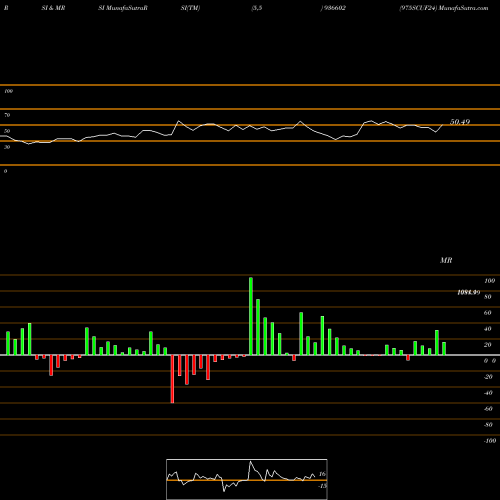Image resolution: width=500 pixels, height=500 pixels.
Task: Click the MR axis label -100
Action: [x=490, y=441]
